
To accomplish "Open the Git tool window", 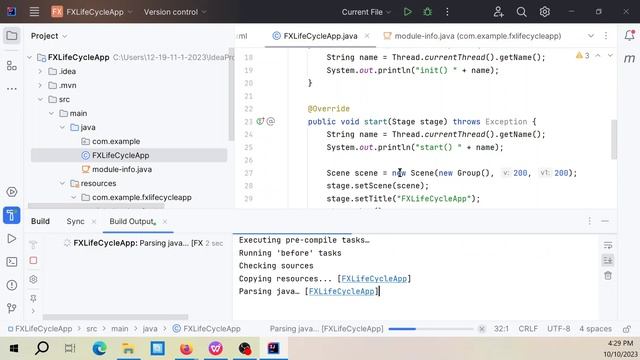I will click(x=12, y=308).
